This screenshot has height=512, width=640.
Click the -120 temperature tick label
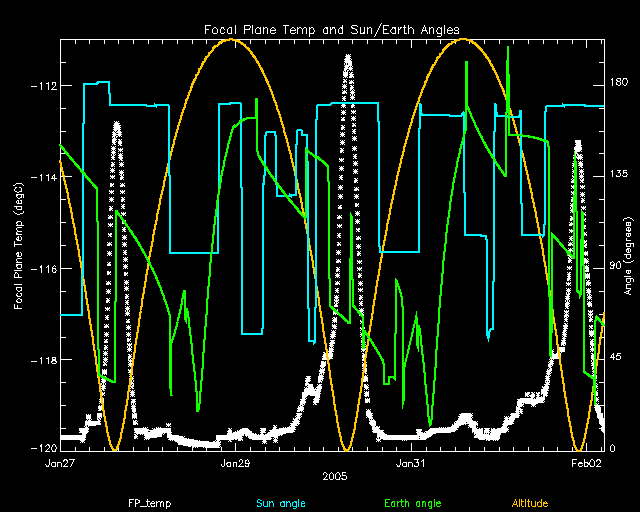(43, 450)
